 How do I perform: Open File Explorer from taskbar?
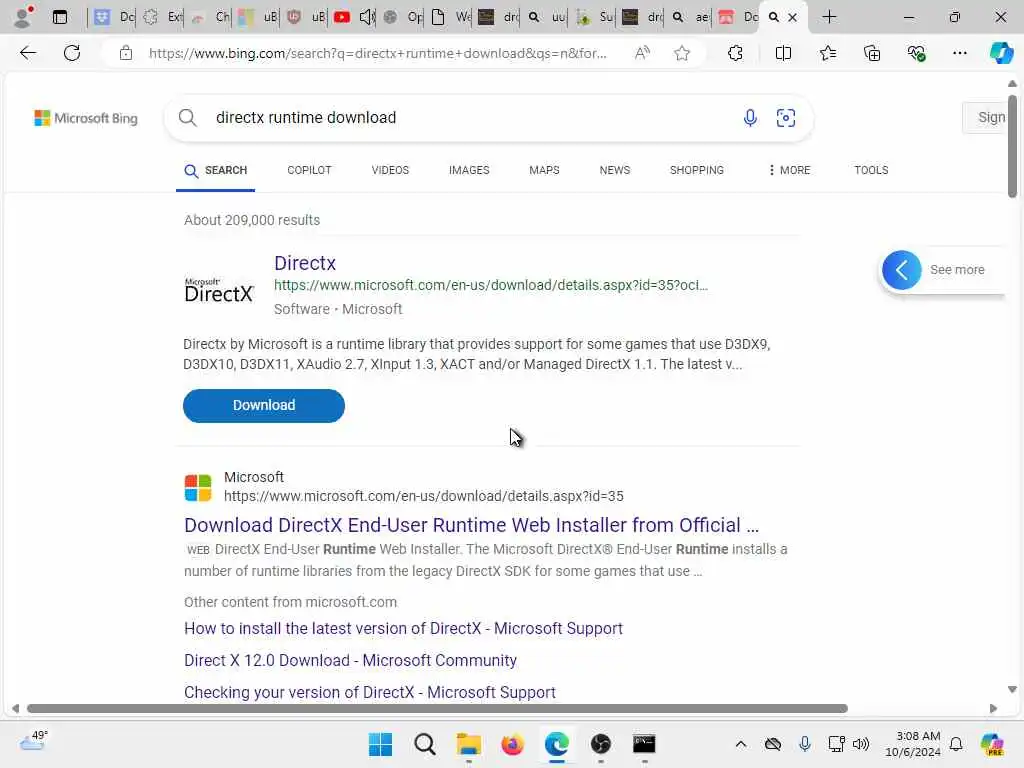[x=468, y=744]
